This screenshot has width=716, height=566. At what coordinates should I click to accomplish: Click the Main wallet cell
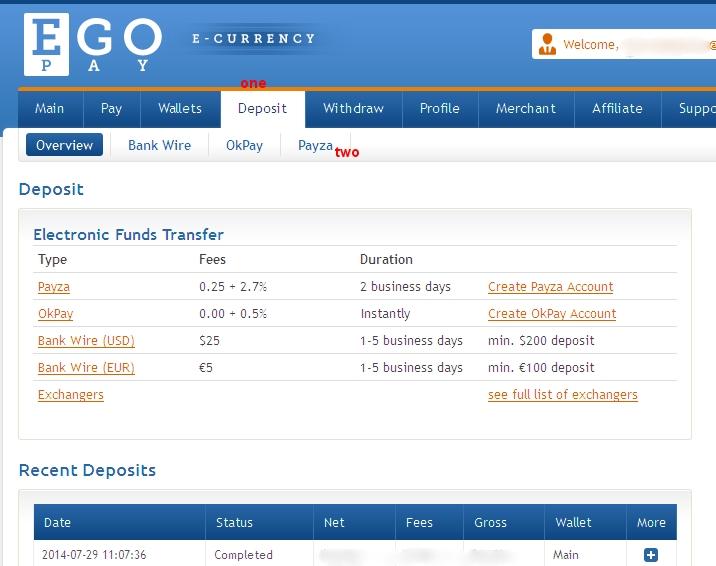coord(566,555)
